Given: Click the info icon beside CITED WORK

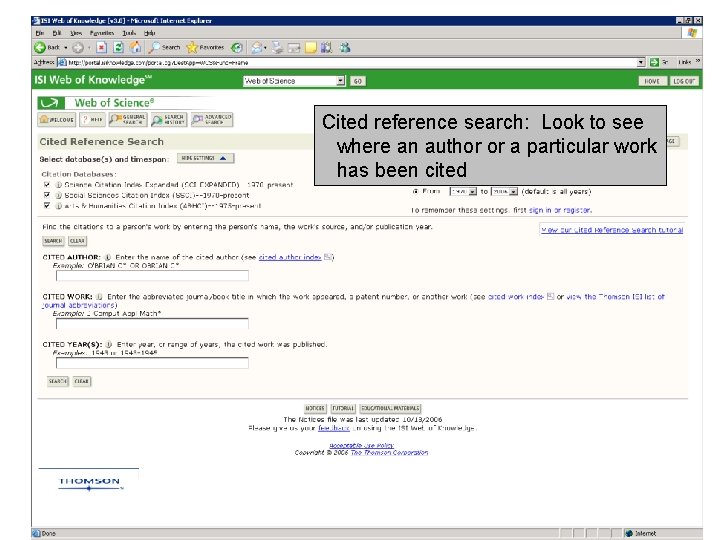Looking at the screenshot, I should pyautogui.click(x=99, y=297).
